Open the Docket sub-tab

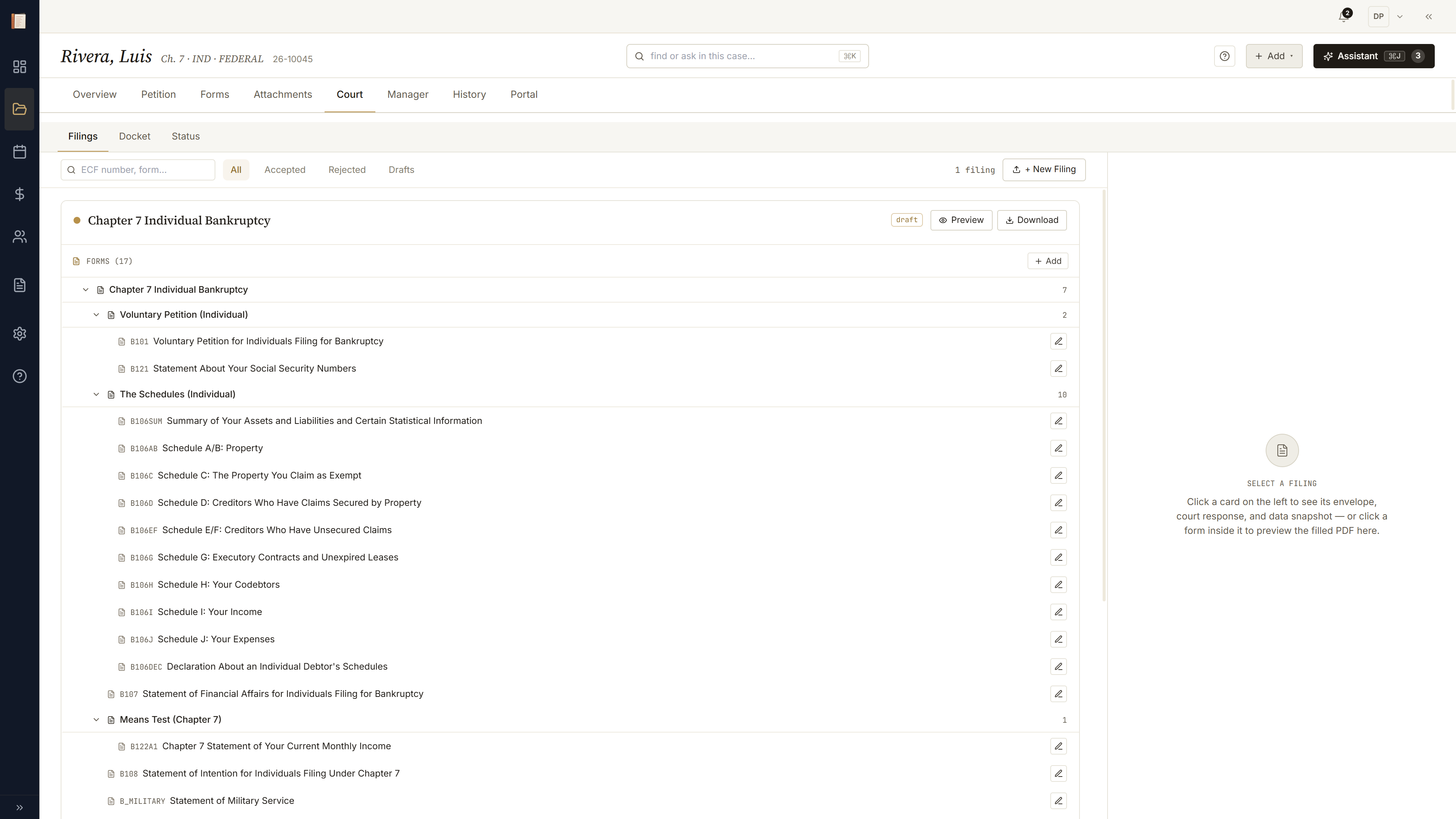click(135, 136)
